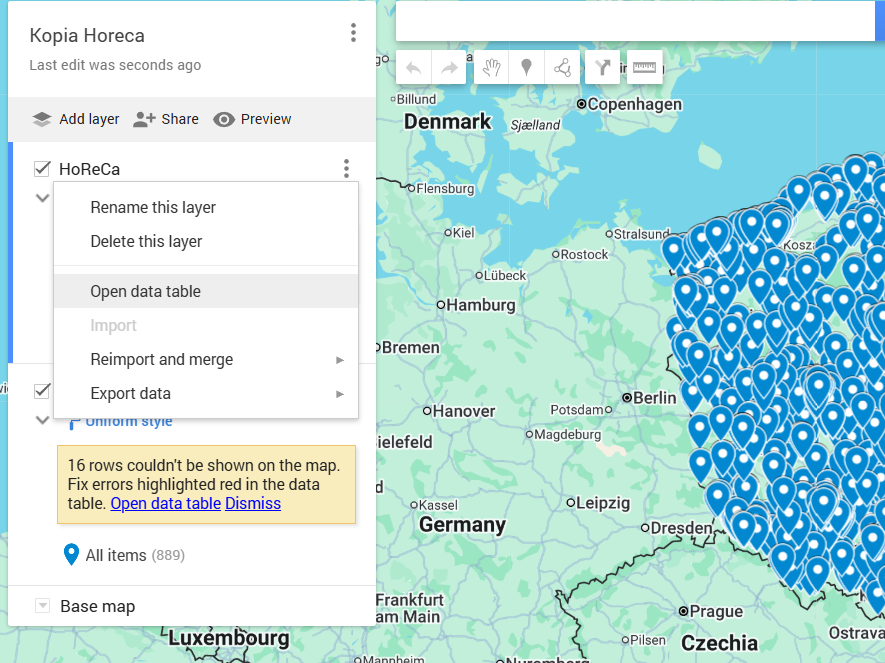Click the Undo arrow in map toolbar
This screenshot has width=885, height=663.
[414, 68]
